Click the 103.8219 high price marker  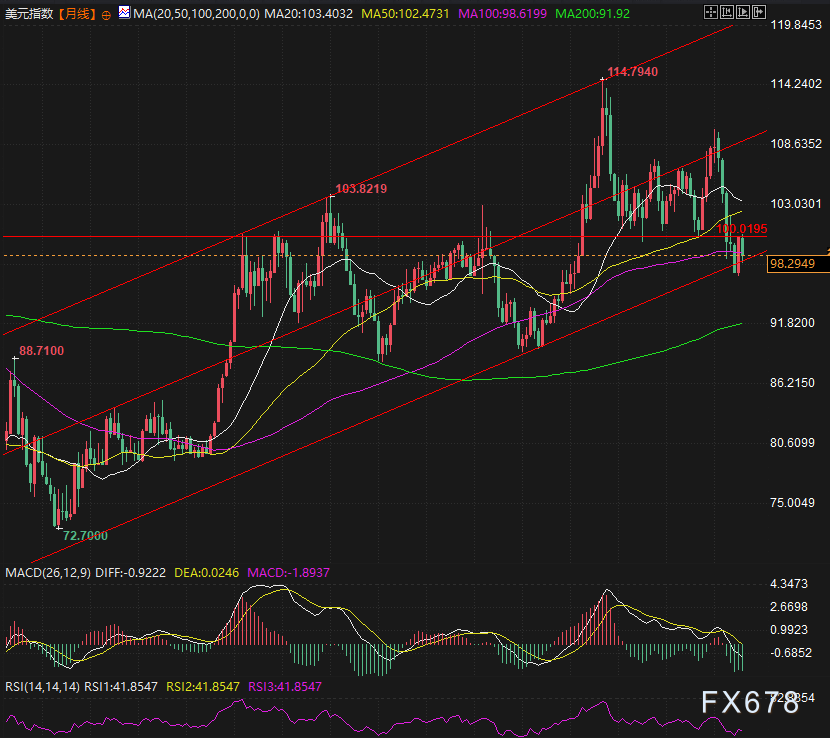click(360, 188)
